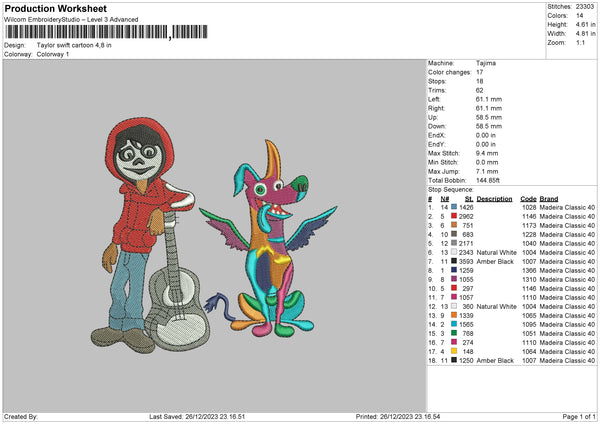The width and height of the screenshot is (600, 424).
Task: Click the hooded boy in the design preview
Action: (x=142, y=233)
